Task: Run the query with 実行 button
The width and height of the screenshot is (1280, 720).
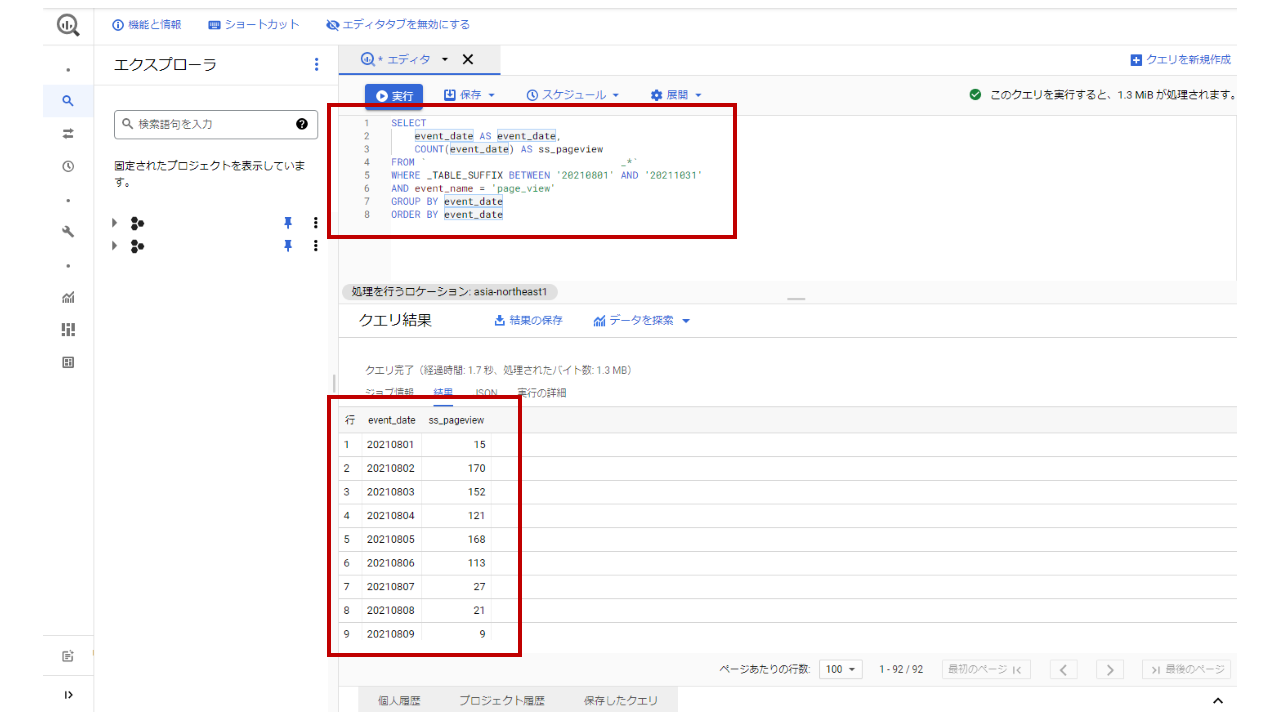Action: [394, 96]
